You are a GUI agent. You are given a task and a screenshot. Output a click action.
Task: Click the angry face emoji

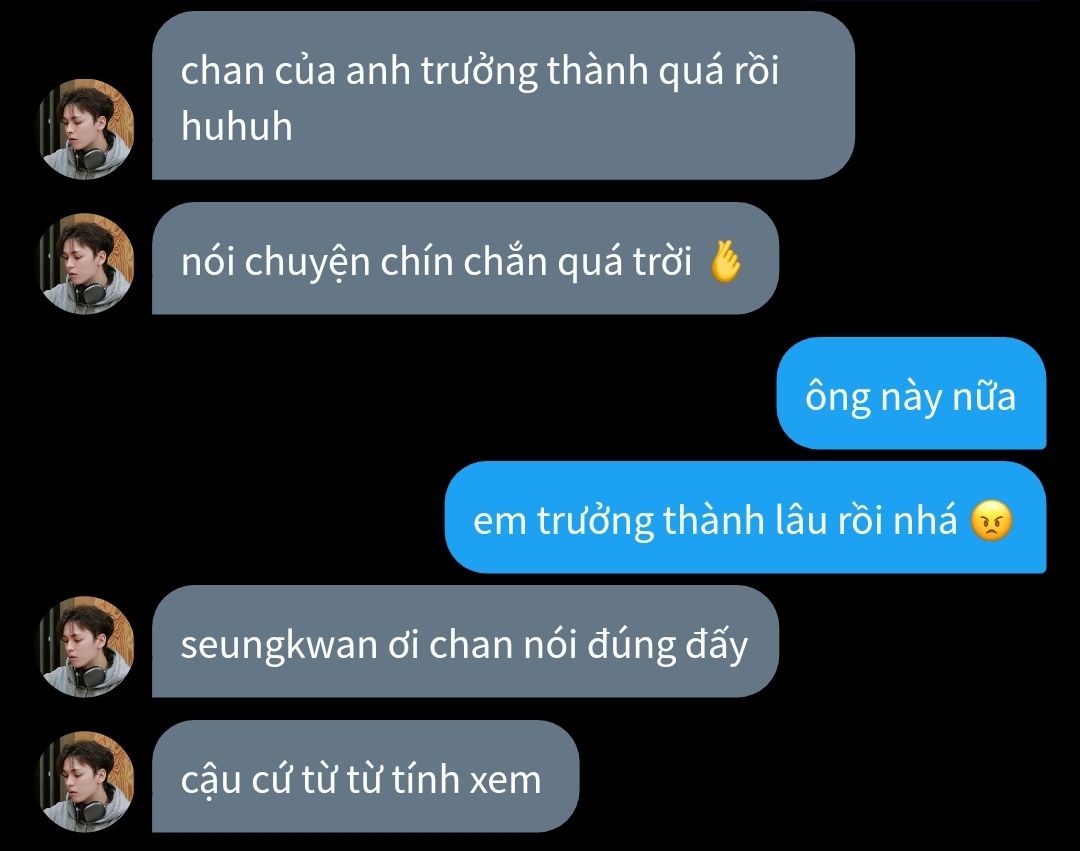coord(991,521)
